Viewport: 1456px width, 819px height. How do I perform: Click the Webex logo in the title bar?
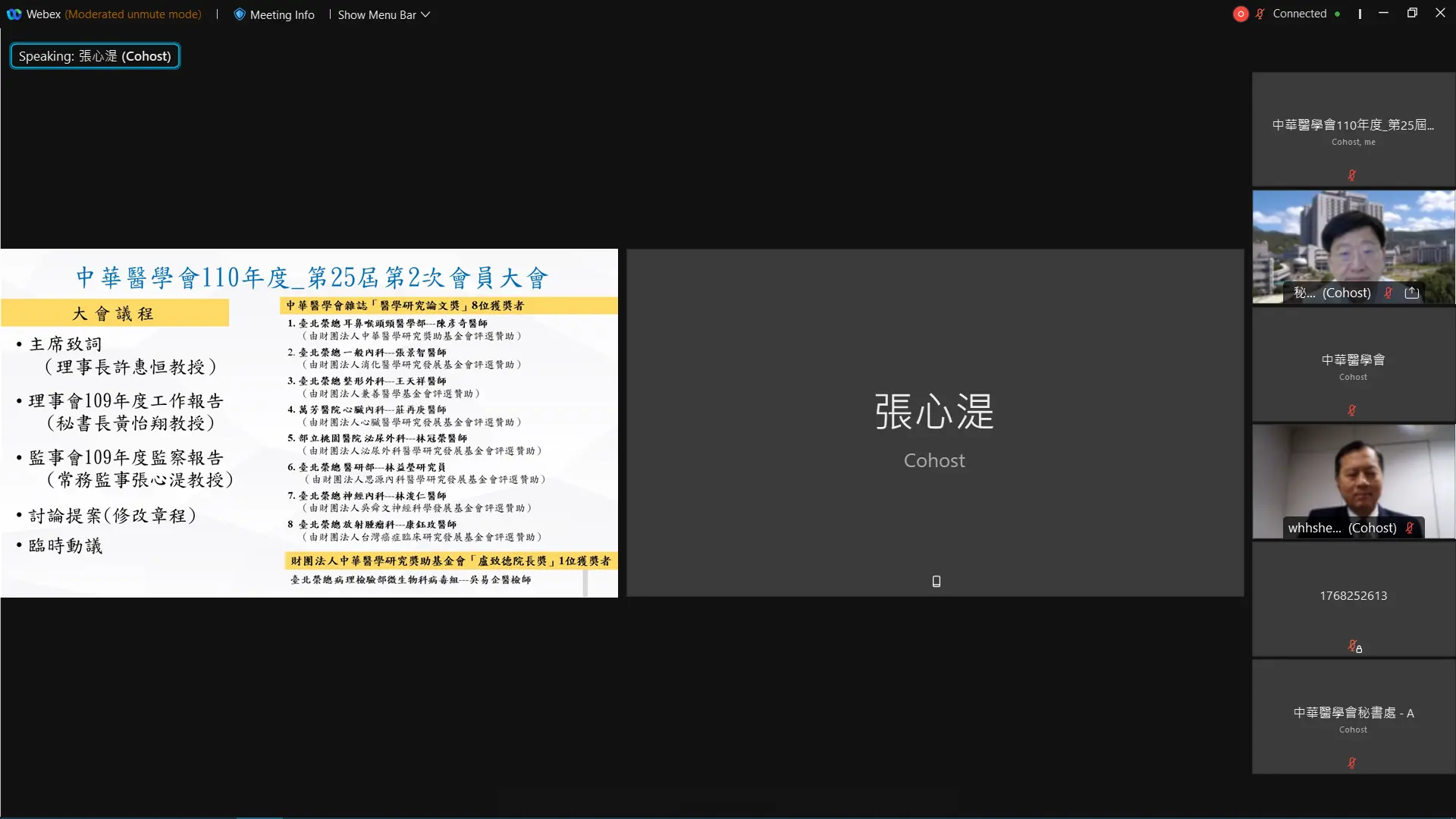[14, 14]
